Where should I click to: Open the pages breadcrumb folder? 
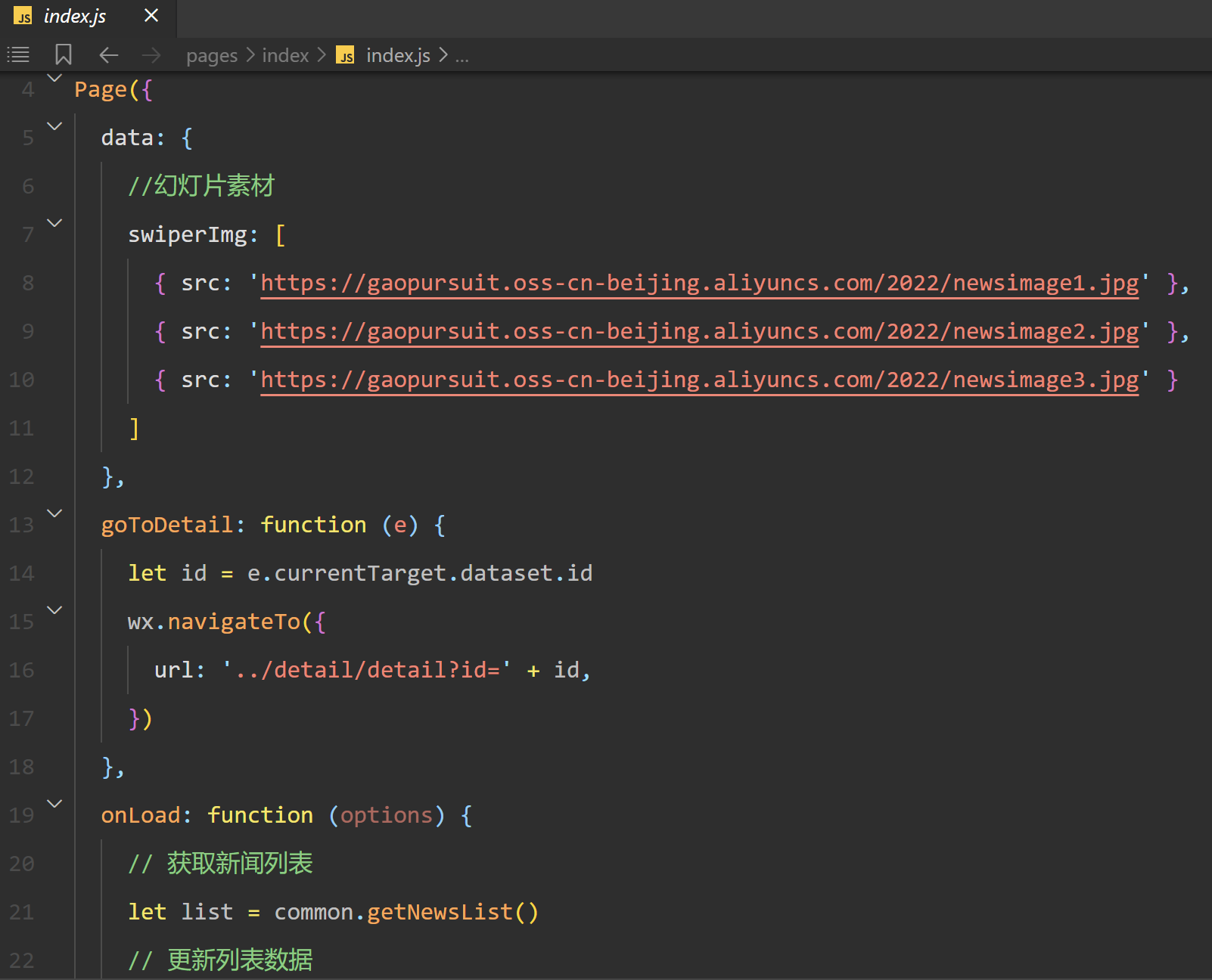click(212, 56)
